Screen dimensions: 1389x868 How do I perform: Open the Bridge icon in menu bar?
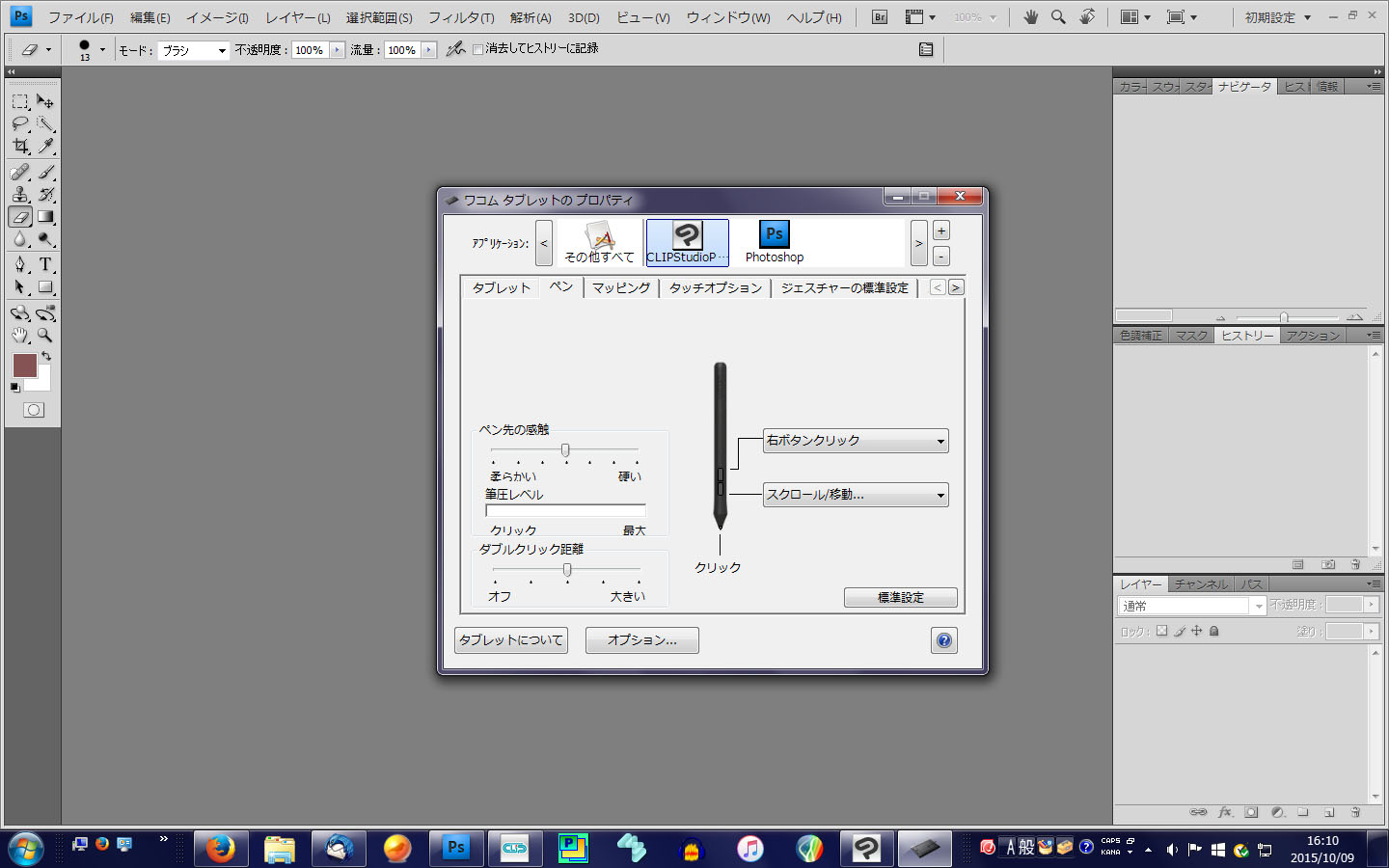coord(880,17)
